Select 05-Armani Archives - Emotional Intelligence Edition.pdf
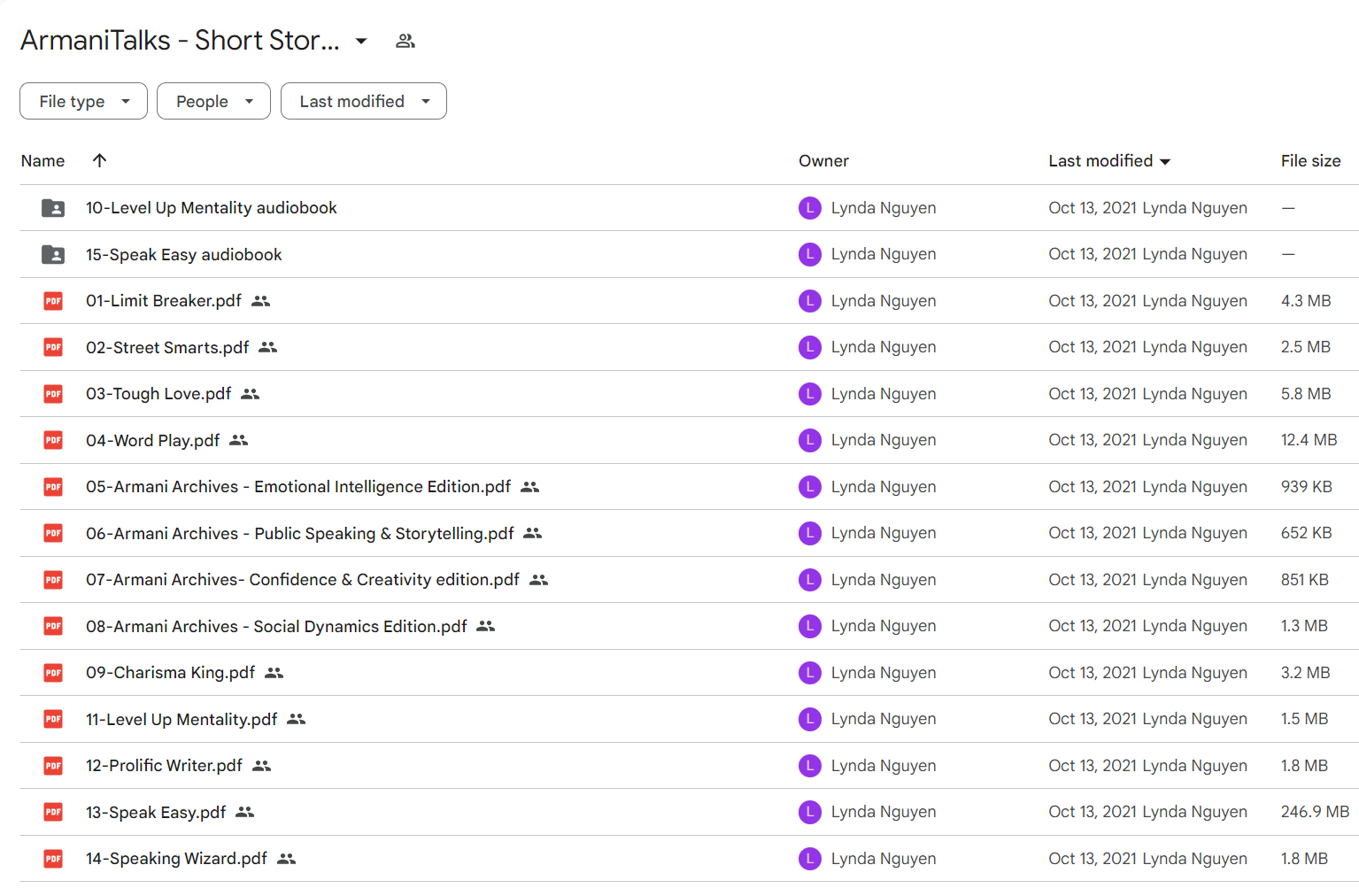The width and height of the screenshot is (1359, 896). pyautogui.click(x=298, y=487)
